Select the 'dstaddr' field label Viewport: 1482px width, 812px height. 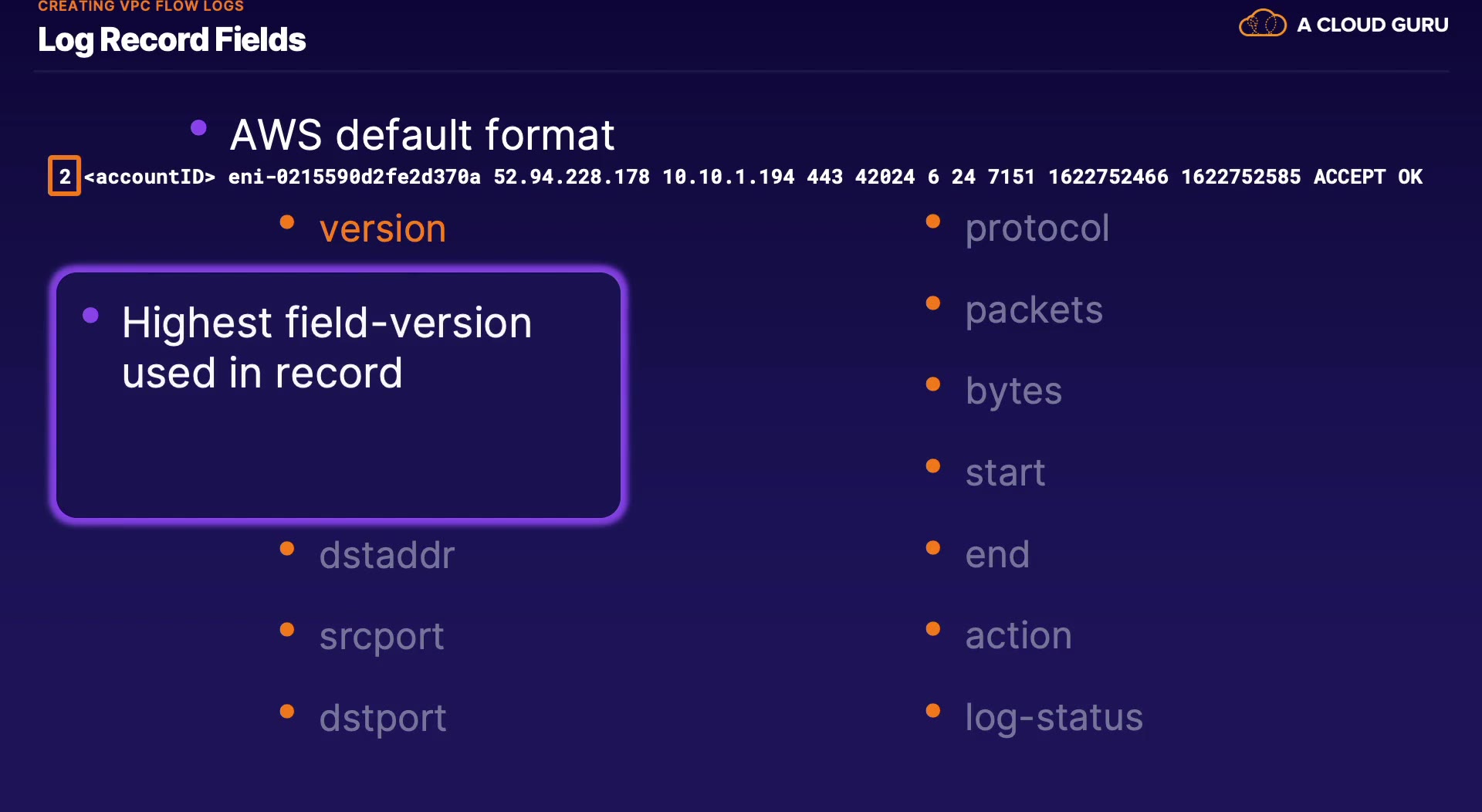pos(387,555)
